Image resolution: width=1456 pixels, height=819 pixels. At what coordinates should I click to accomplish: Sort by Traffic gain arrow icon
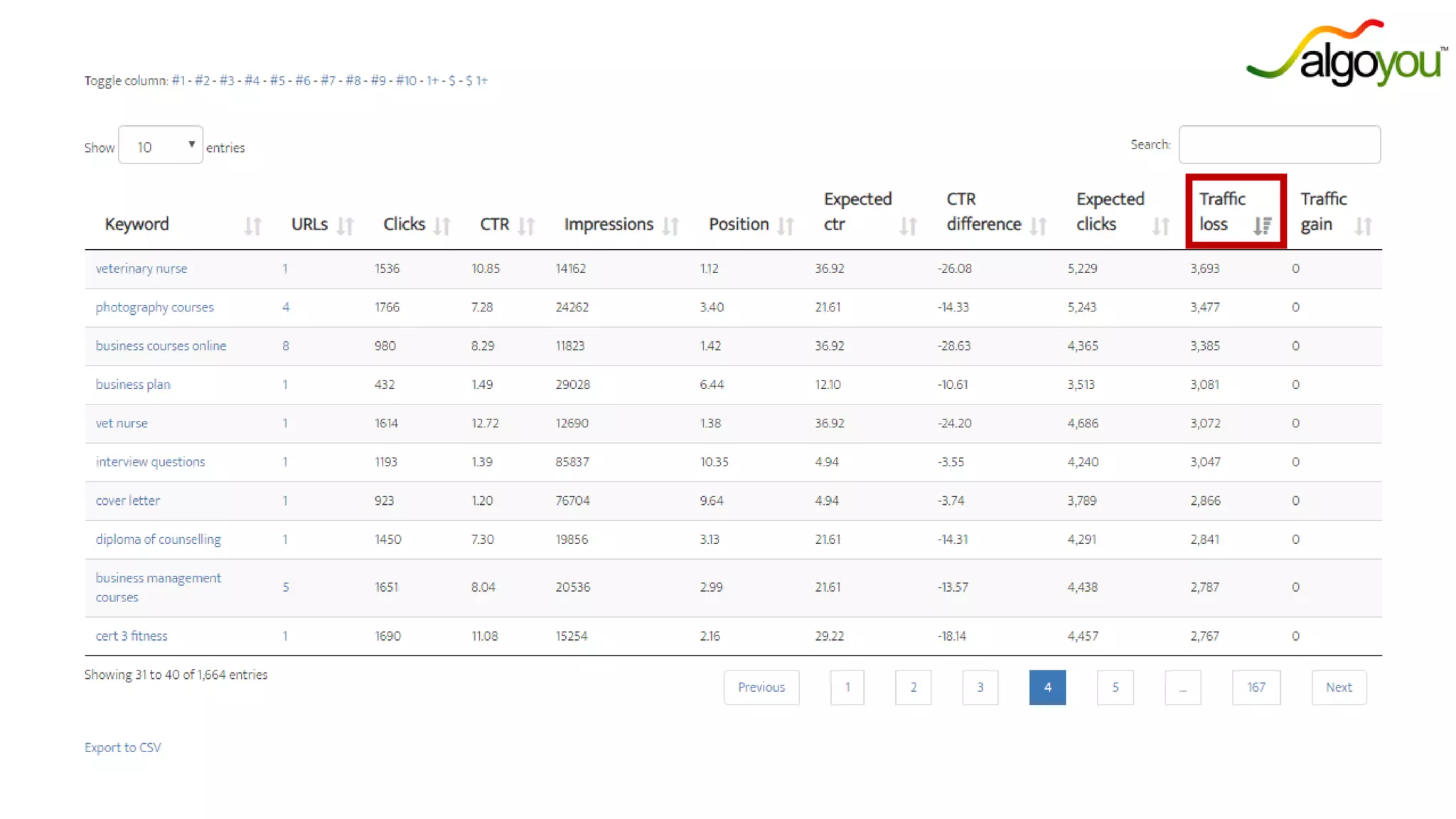(1363, 226)
